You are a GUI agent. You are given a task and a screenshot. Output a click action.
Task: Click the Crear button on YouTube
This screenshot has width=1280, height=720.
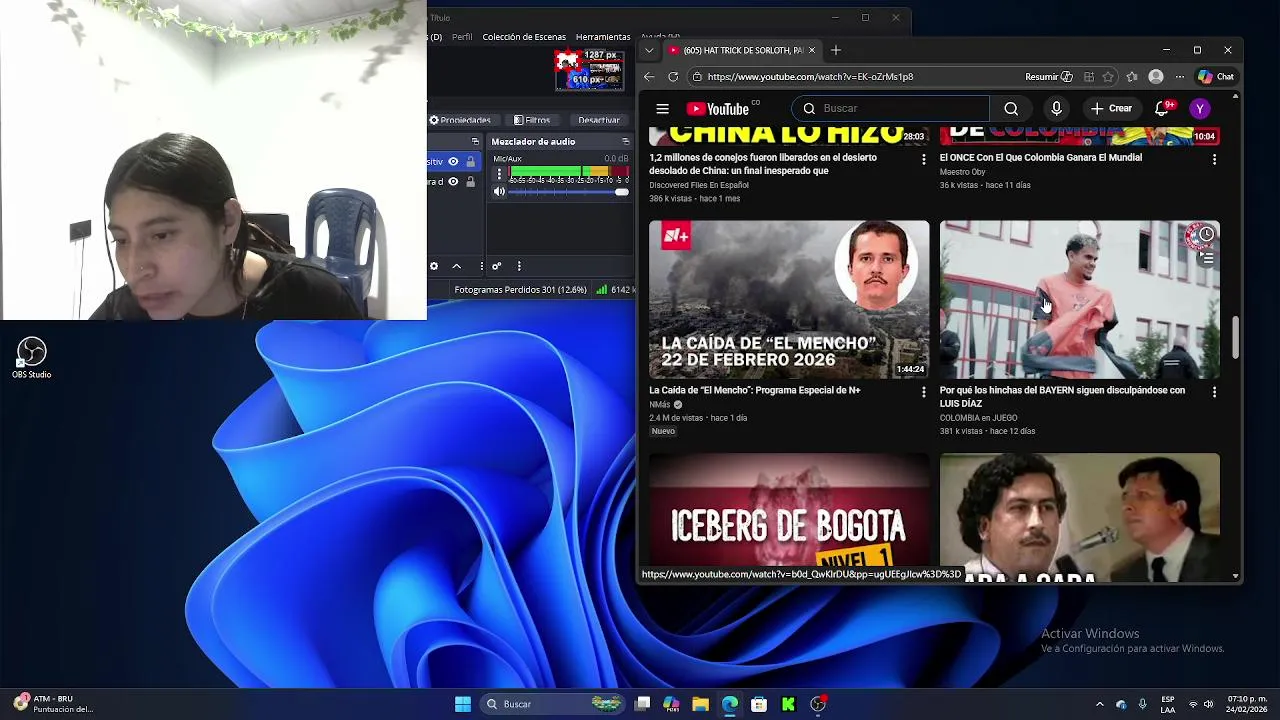(1111, 108)
